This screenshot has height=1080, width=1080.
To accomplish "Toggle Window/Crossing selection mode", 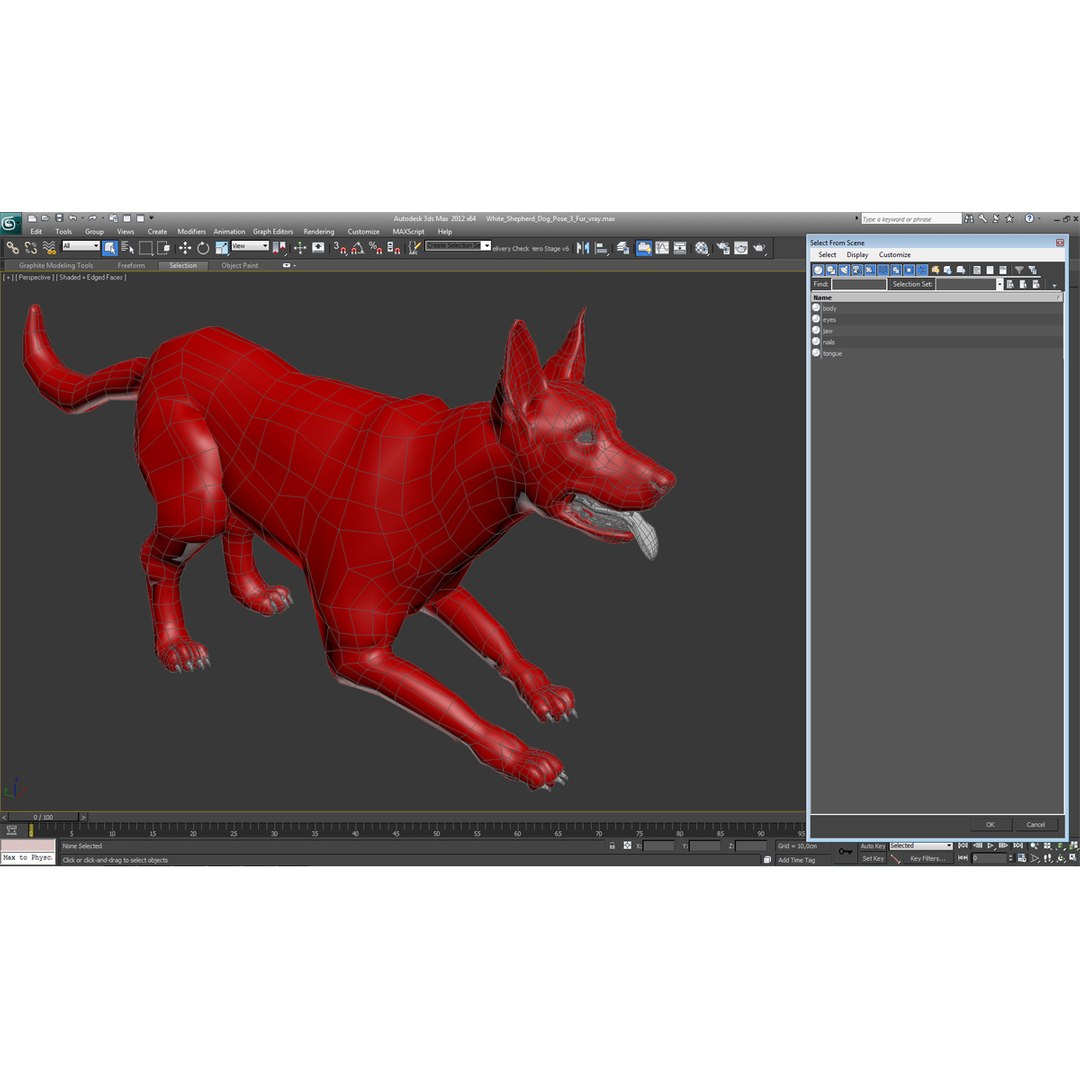I will (x=164, y=248).
